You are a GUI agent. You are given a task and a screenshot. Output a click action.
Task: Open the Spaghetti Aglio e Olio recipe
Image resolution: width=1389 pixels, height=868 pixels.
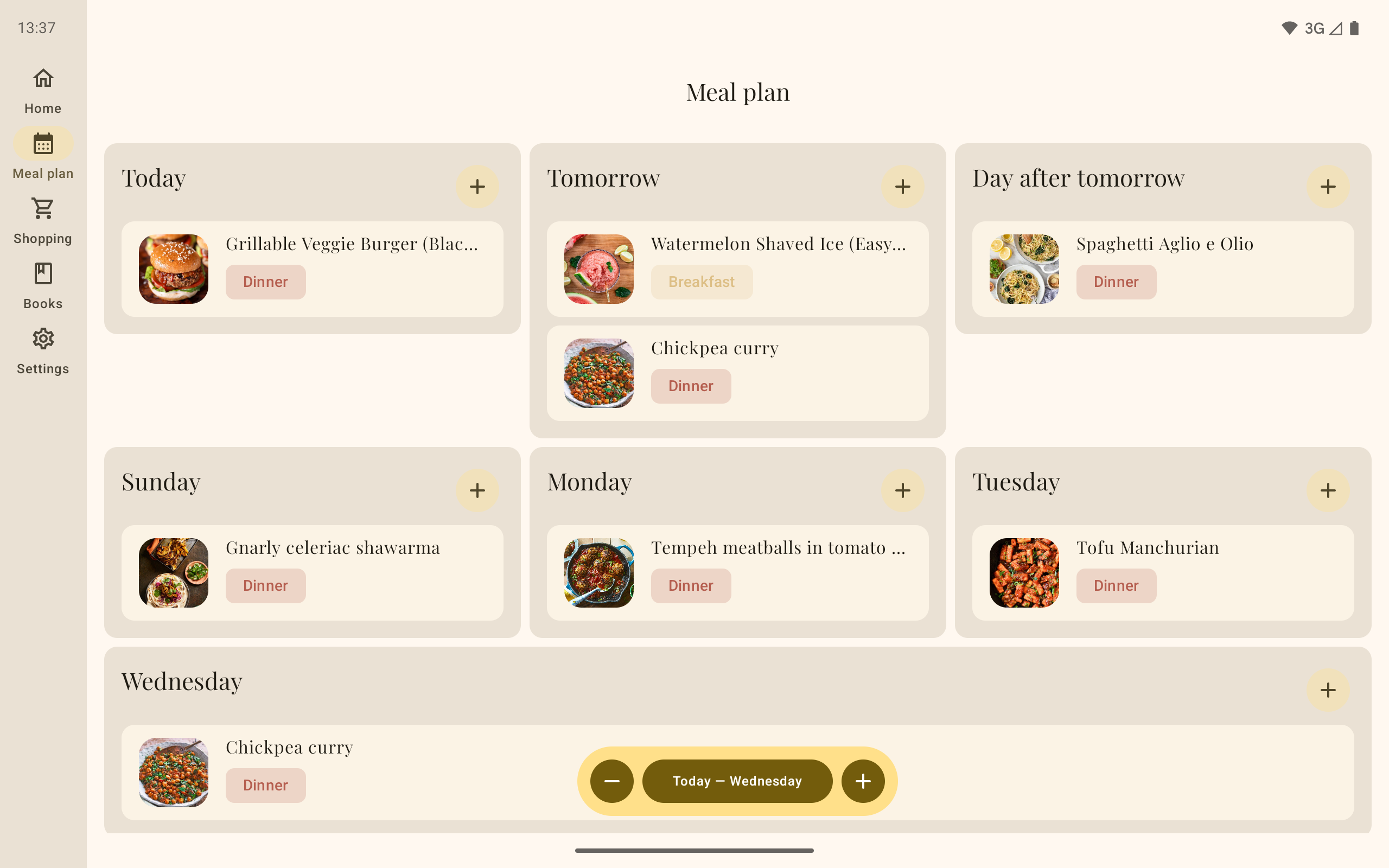point(1164,244)
